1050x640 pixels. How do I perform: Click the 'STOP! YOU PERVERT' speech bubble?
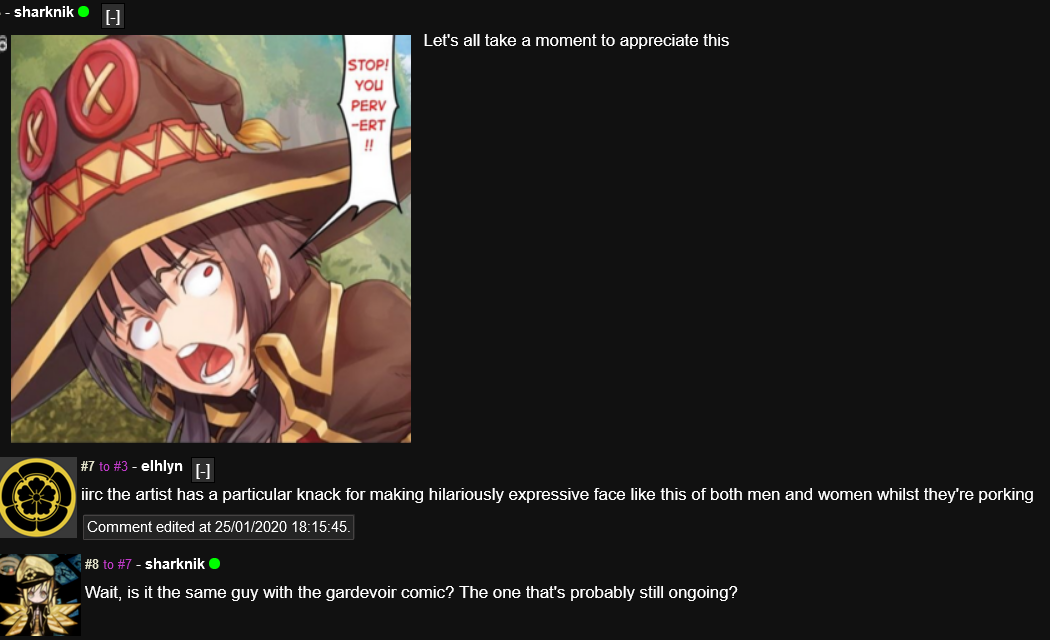coord(370,114)
